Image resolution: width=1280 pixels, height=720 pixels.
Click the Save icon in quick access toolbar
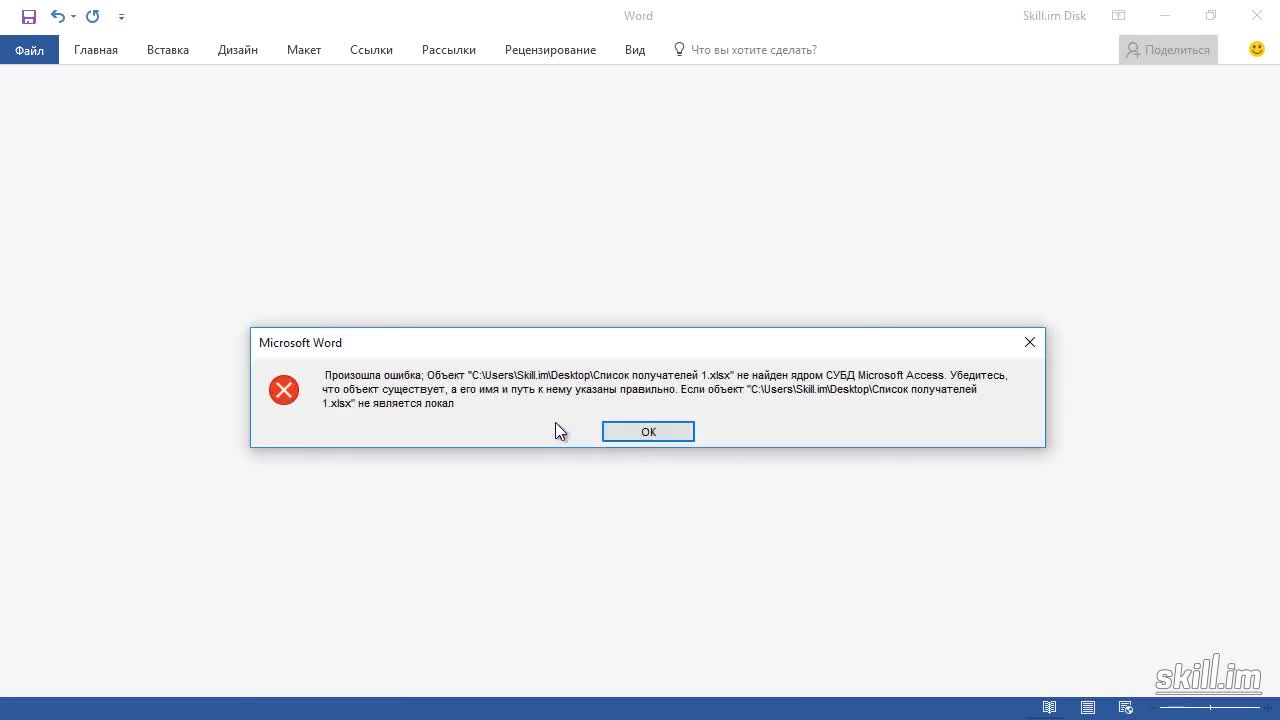tap(29, 17)
